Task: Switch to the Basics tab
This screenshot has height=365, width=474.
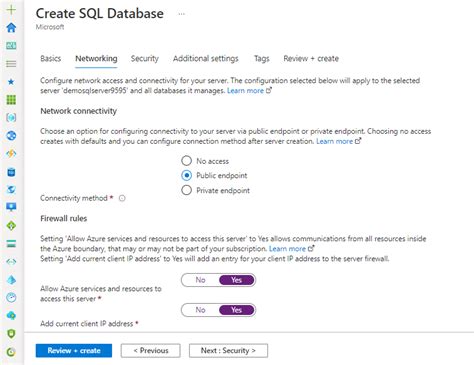Action: (51, 59)
